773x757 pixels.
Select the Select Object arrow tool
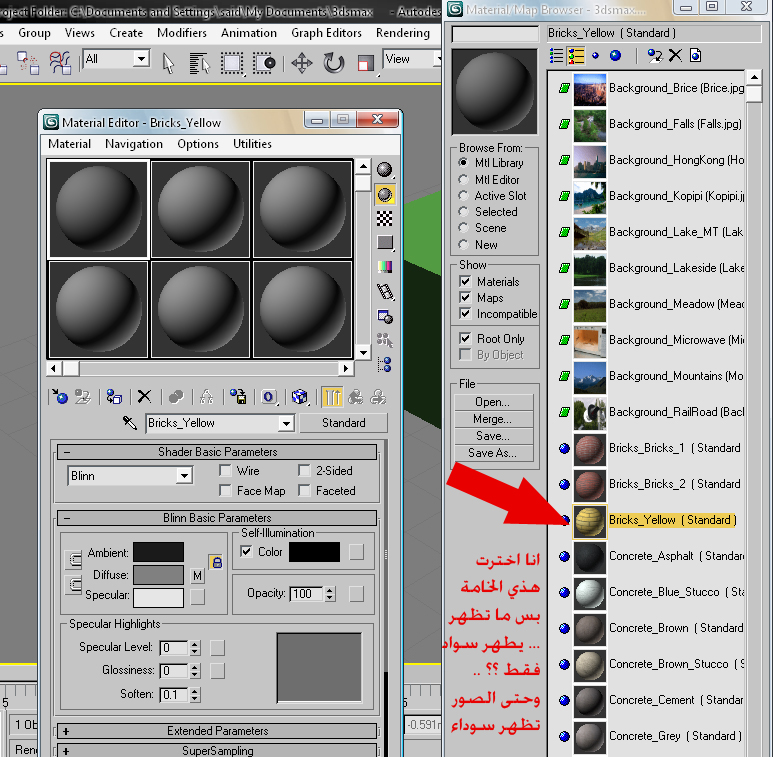tap(168, 64)
